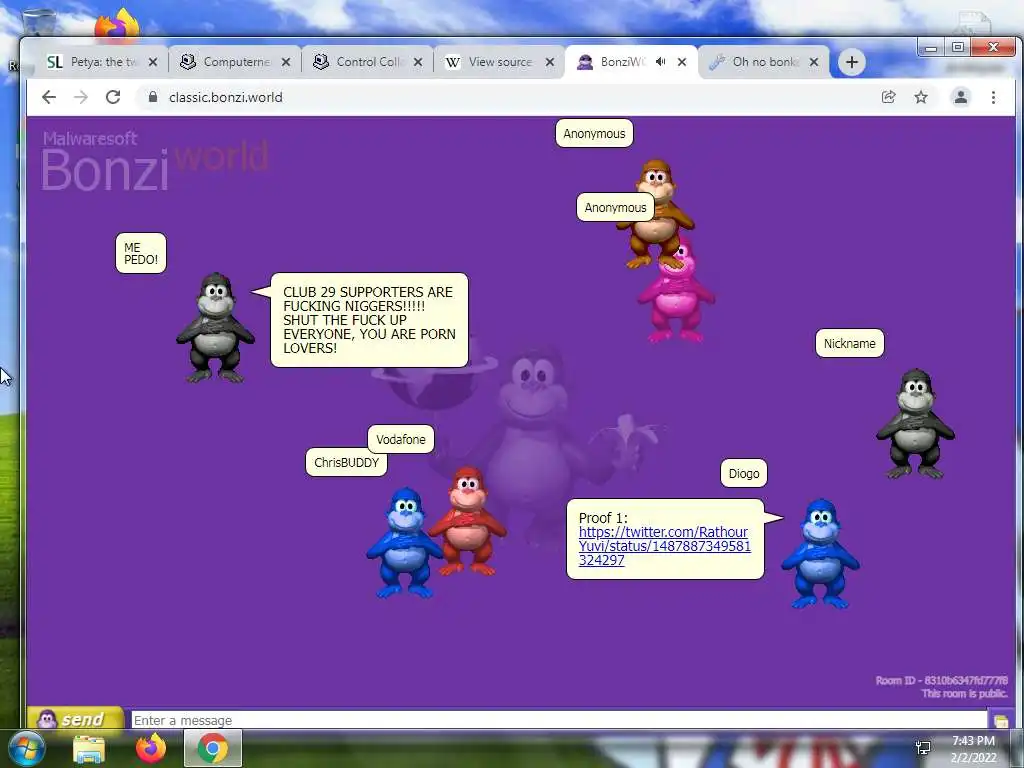Viewport: 1024px width, 768px height.
Task: Click the Anonymous tag beside brown Bonzi
Action: click(x=615, y=208)
